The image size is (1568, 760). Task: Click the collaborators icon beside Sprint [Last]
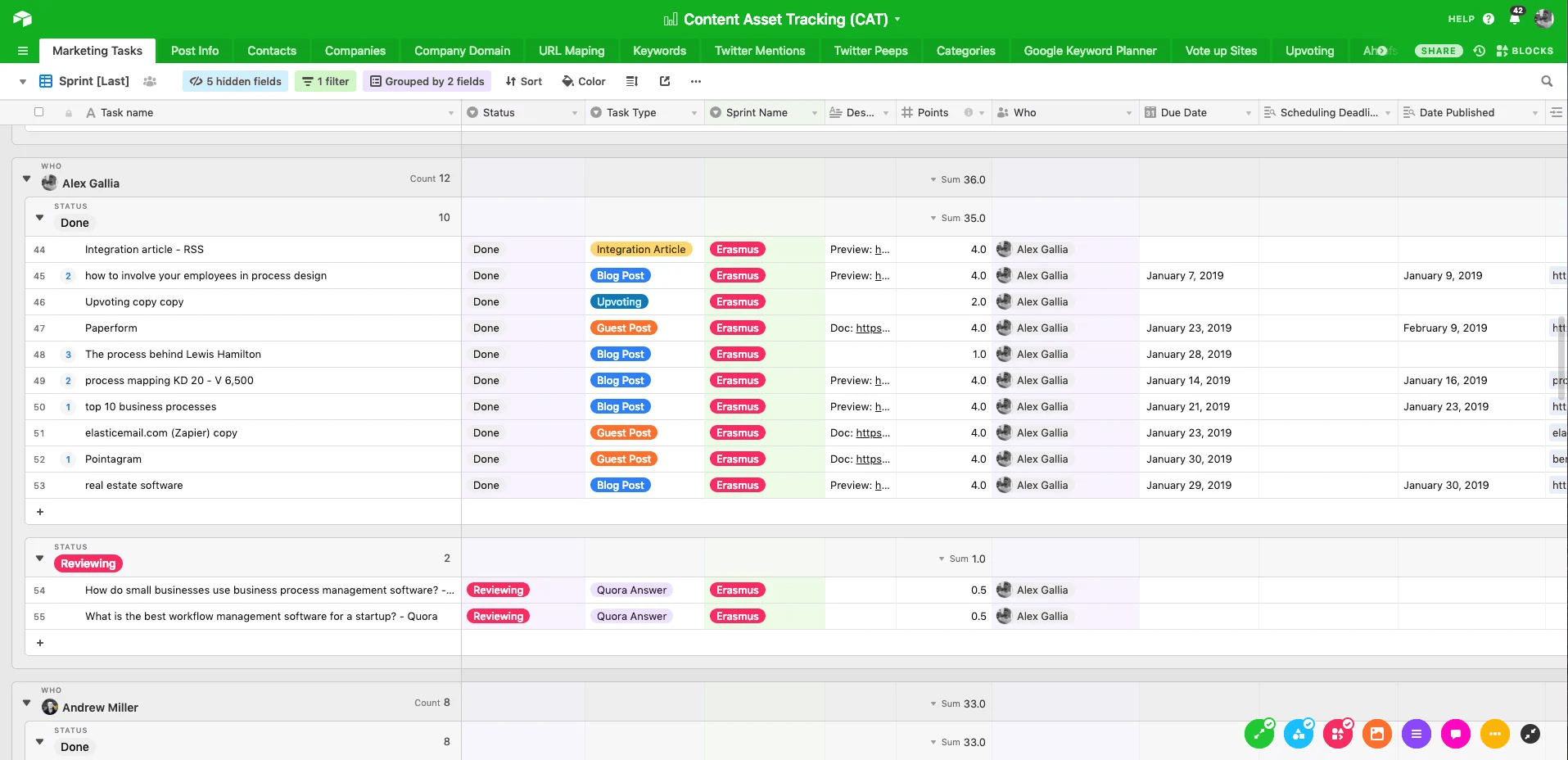pos(150,81)
